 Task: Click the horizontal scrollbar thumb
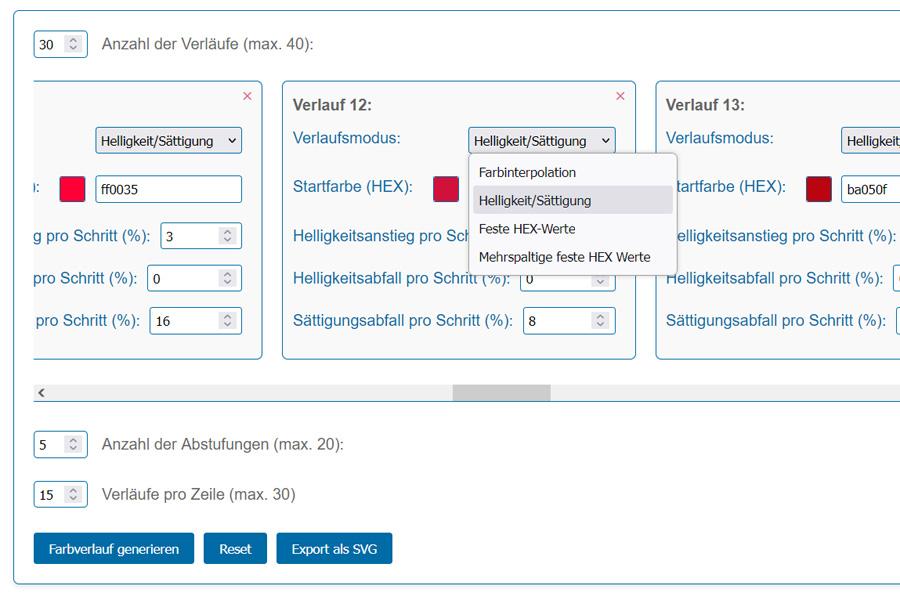click(501, 393)
